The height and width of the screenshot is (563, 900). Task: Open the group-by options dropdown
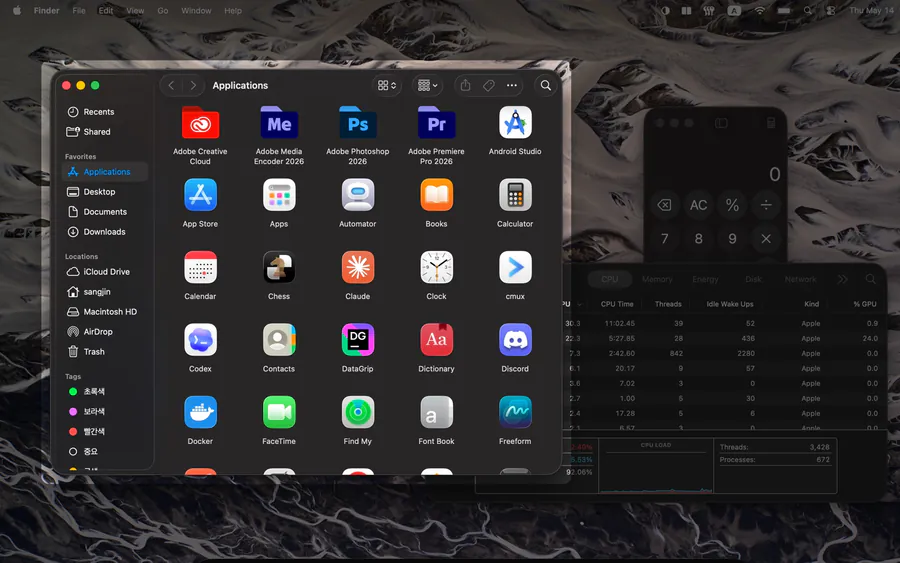pyautogui.click(x=427, y=86)
